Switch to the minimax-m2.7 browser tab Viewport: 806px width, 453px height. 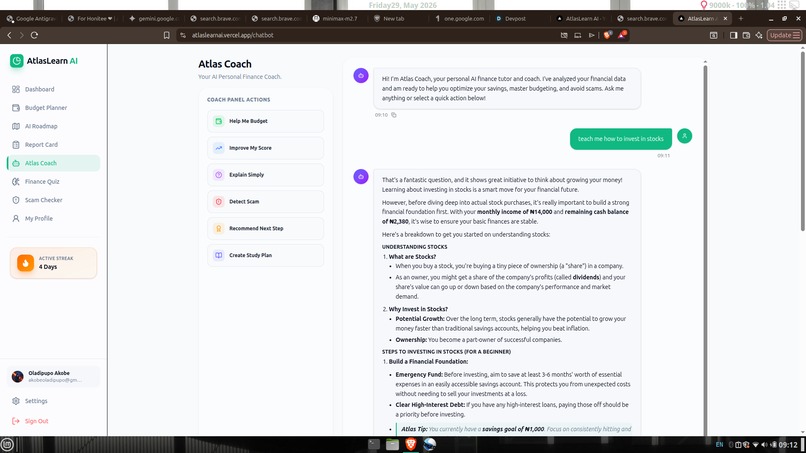(336, 19)
